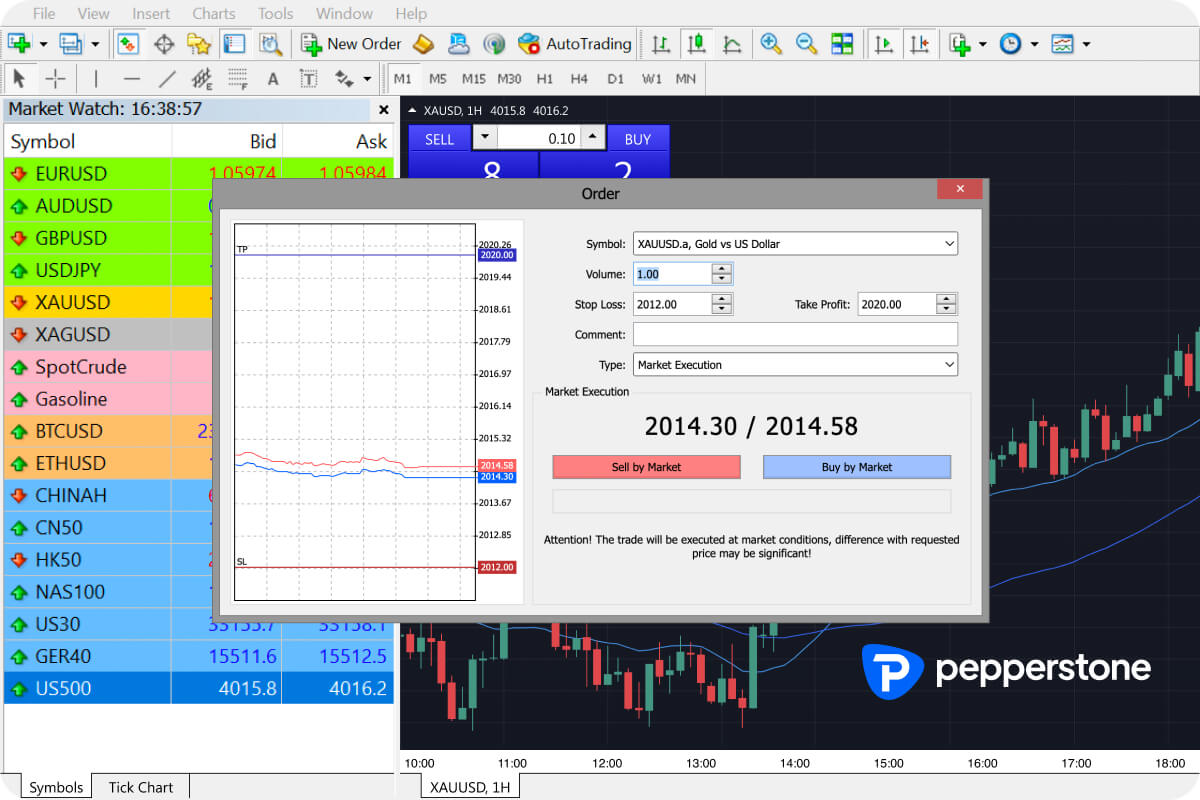Screen dimensions: 1200x800
Task: Click the one-click SELL button on chart
Action: [439, 139]
